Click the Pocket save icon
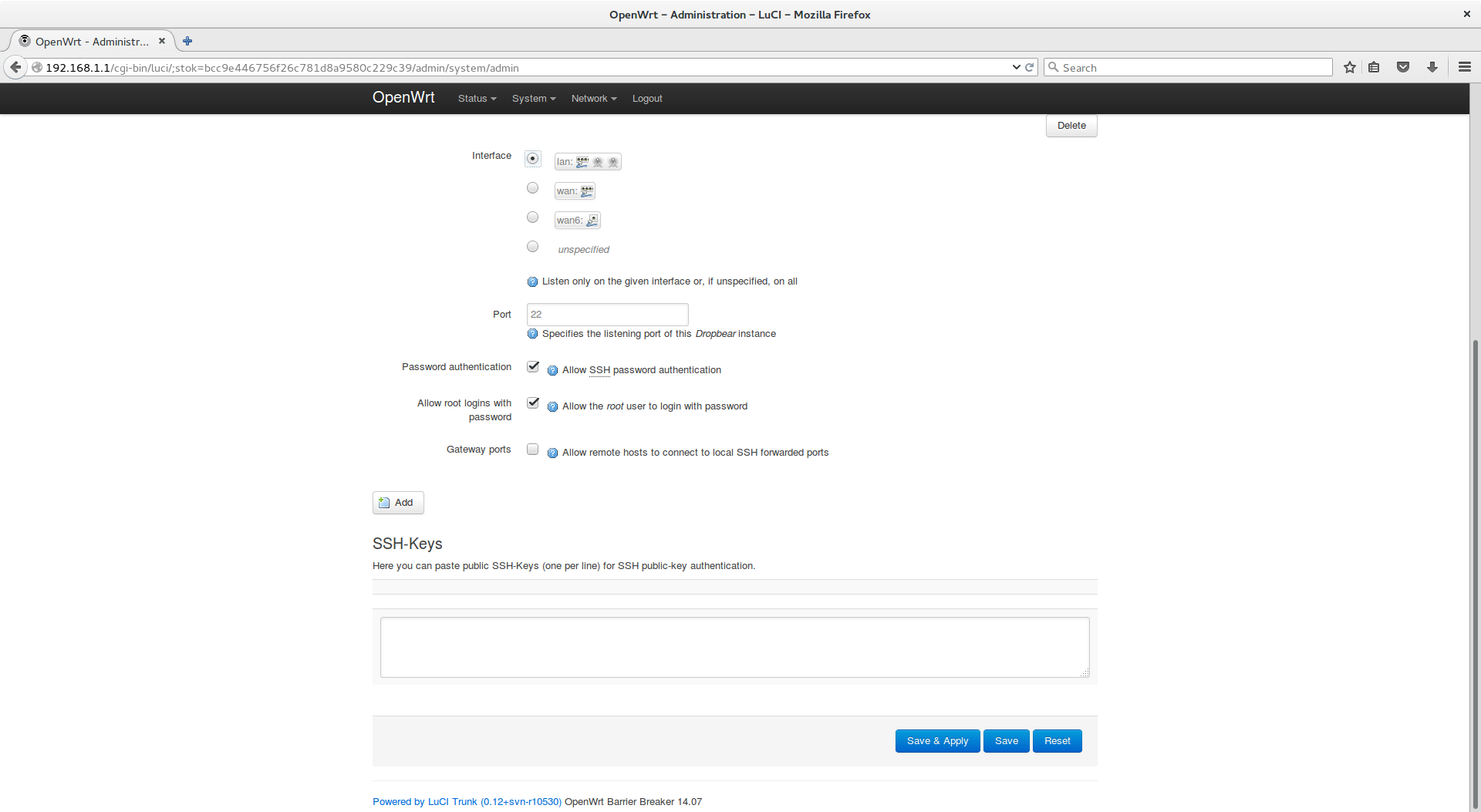Screen dimensions: 1481x812 (1403, 67)
